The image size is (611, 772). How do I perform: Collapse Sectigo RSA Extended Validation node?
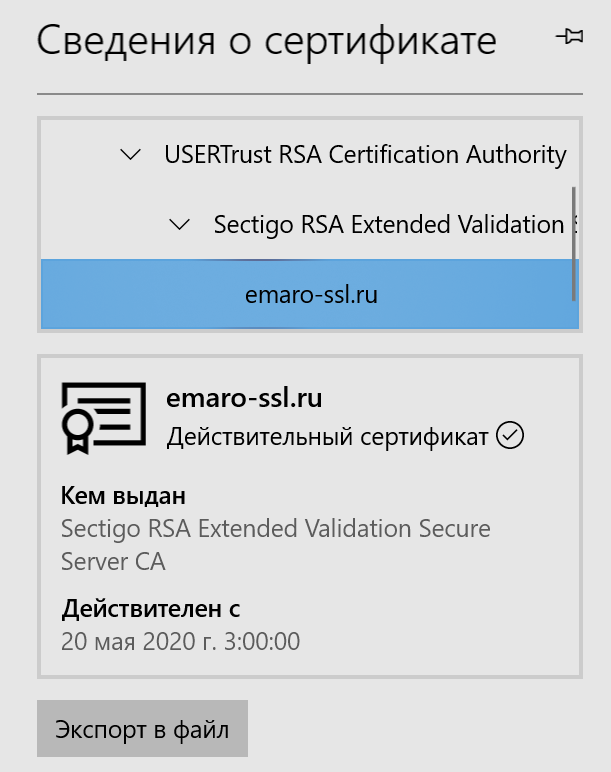(x=179, y=225)
